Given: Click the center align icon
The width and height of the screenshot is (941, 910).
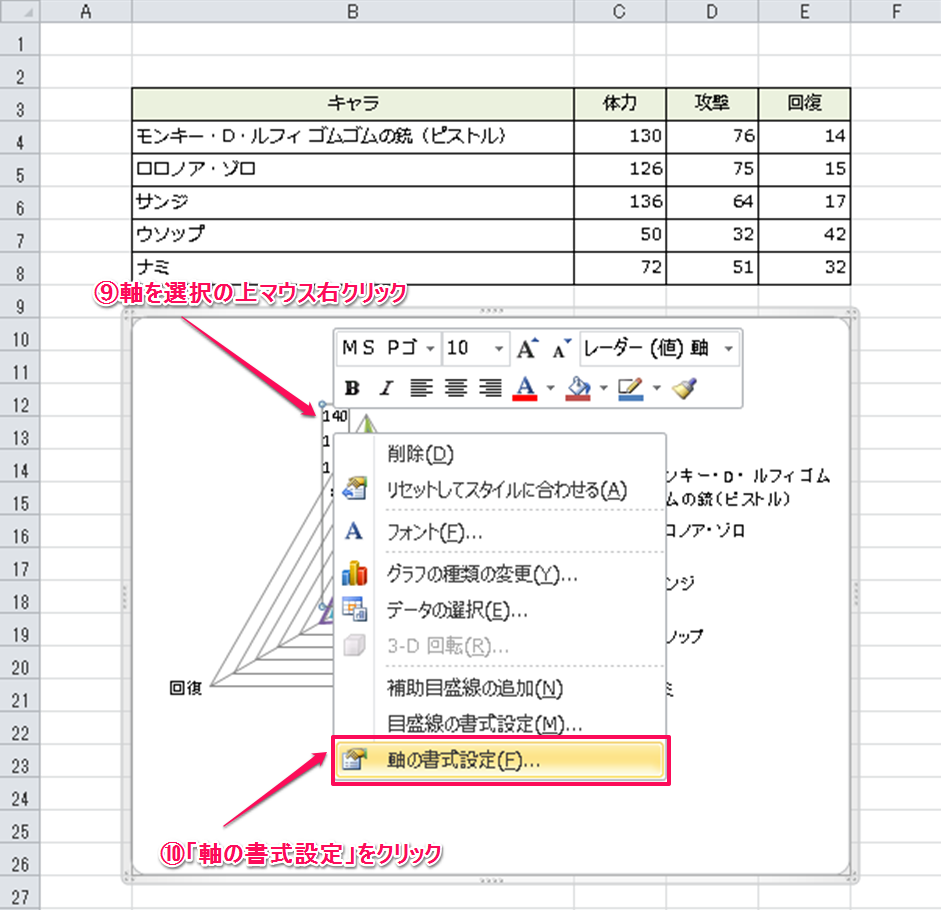Looking at the screenshot, I should [456, 388].
